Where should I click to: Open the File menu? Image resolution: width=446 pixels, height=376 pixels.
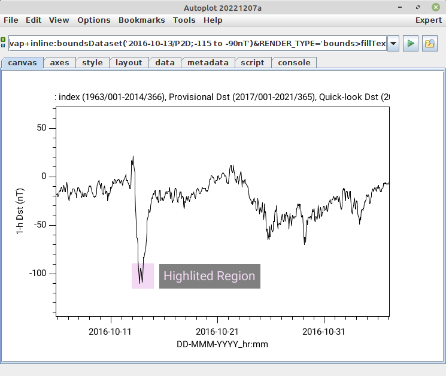(x=11, y=20)
